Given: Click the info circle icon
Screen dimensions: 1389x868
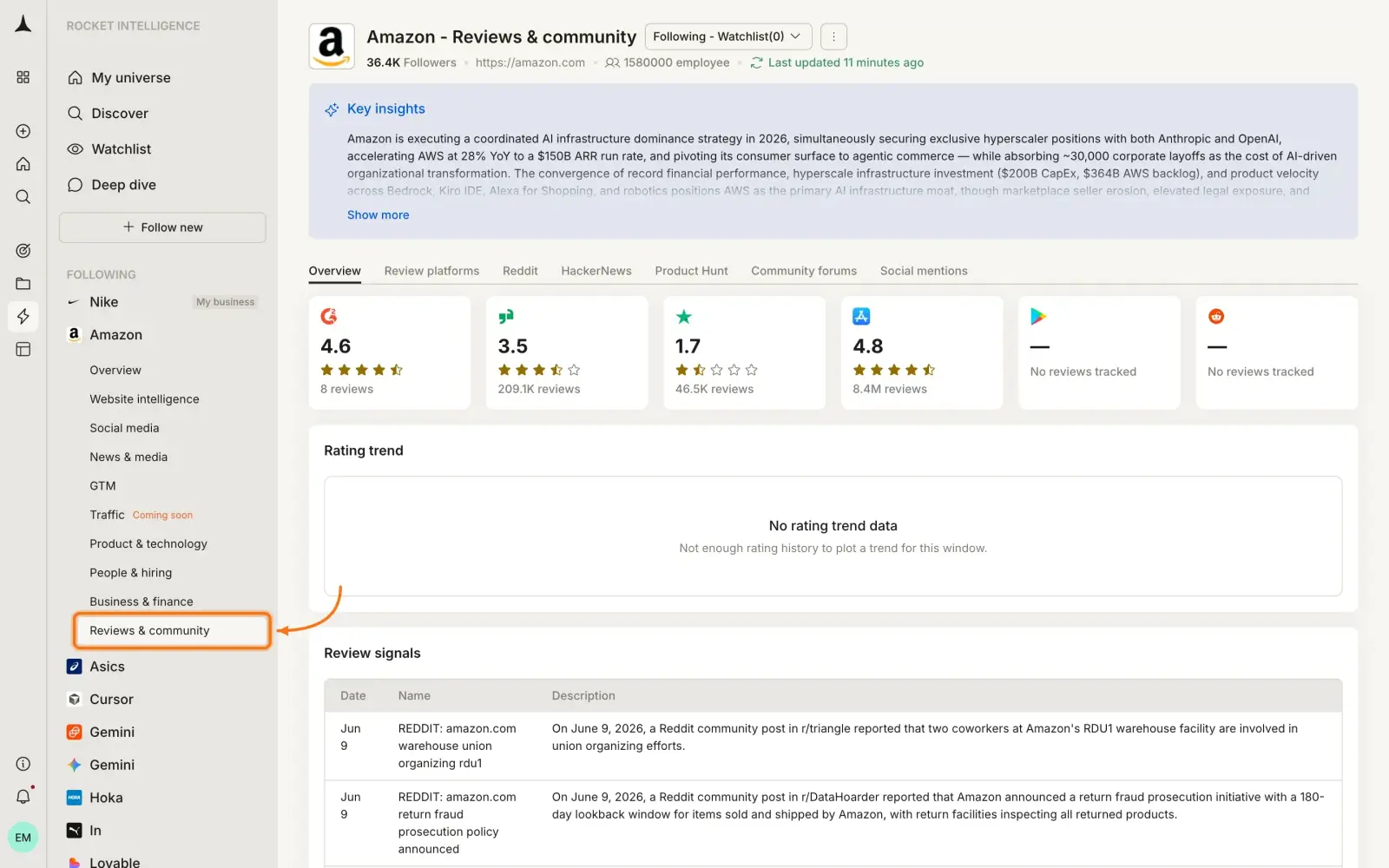Looking at the screenshot, I should (23, 764).
